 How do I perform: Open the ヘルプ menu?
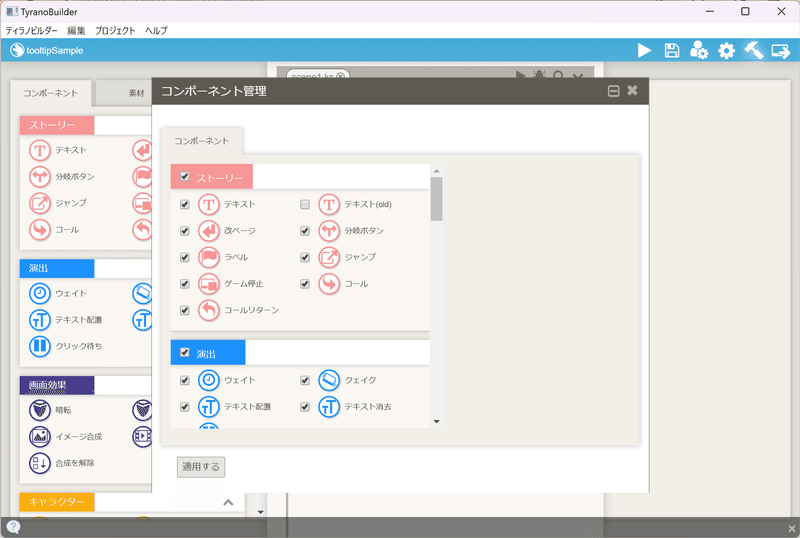156,31
